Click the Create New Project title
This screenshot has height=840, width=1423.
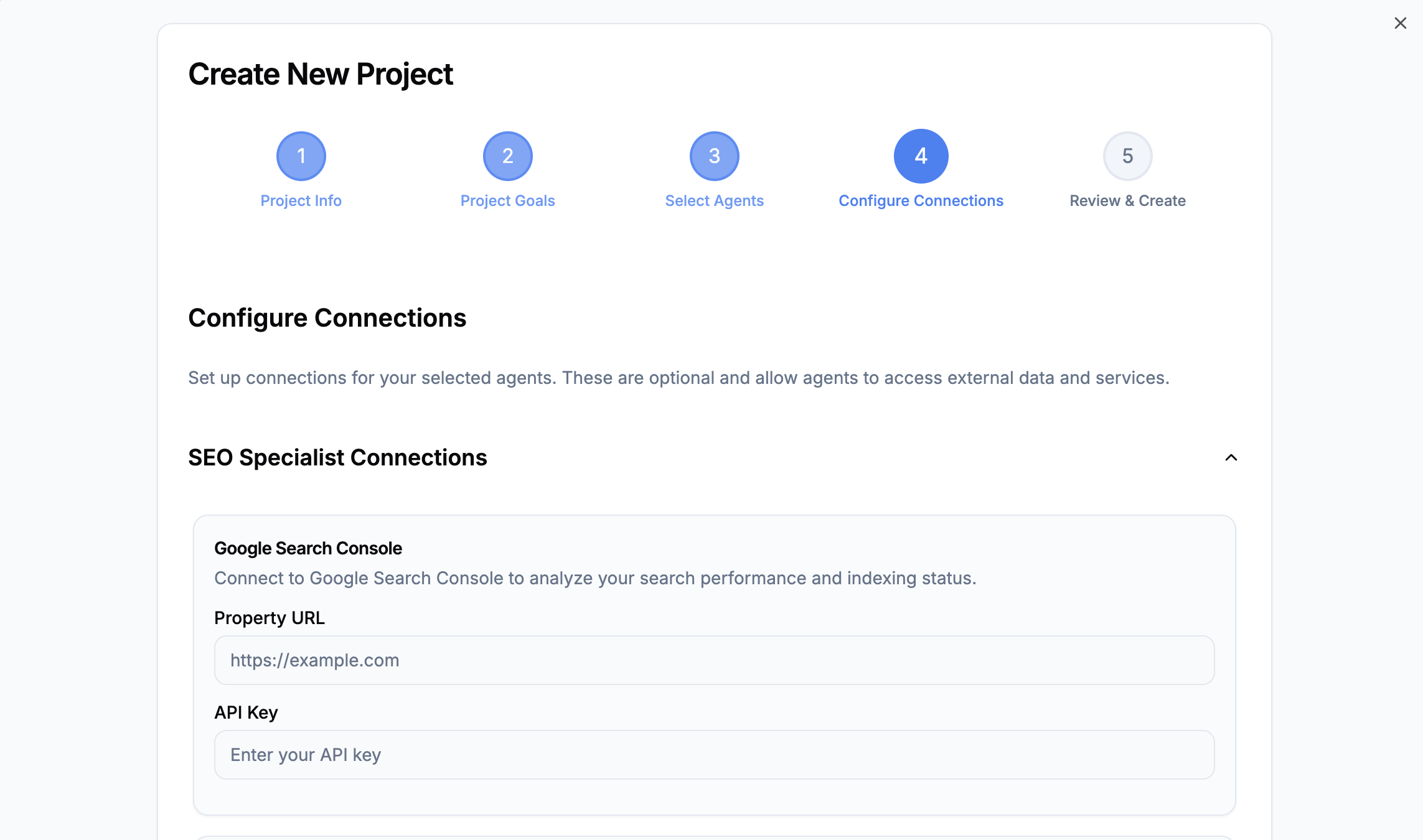pyautogui.click(x=321, y=73)
